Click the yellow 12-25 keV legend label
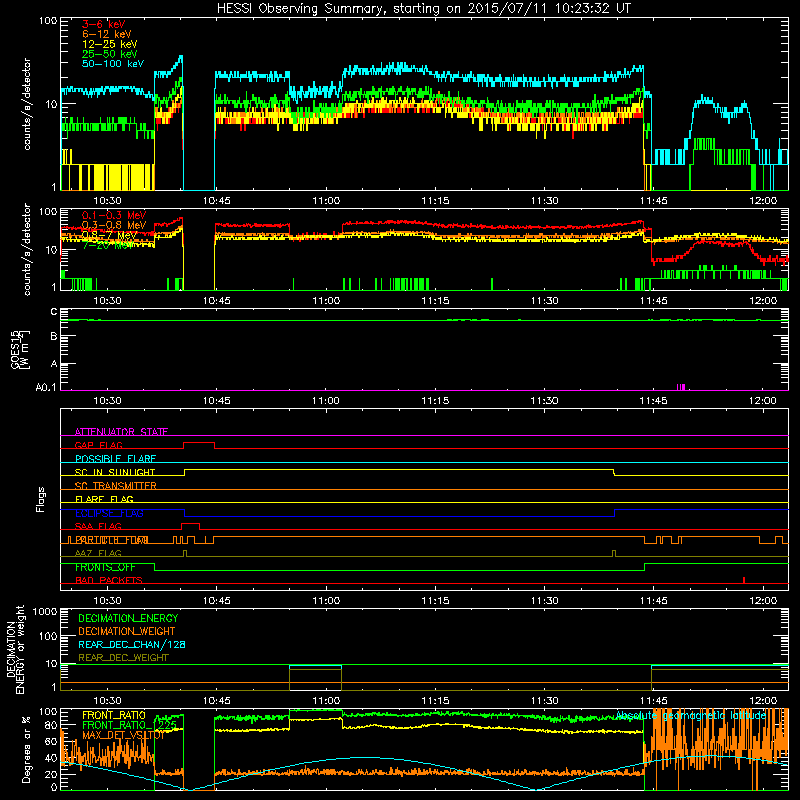This screenshot has height=800, width=800. pyautogui.click(x=109, y=44)
